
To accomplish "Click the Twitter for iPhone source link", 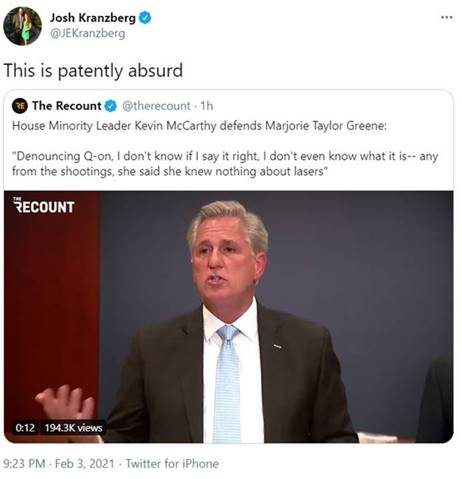I will [x=172, y=464].
